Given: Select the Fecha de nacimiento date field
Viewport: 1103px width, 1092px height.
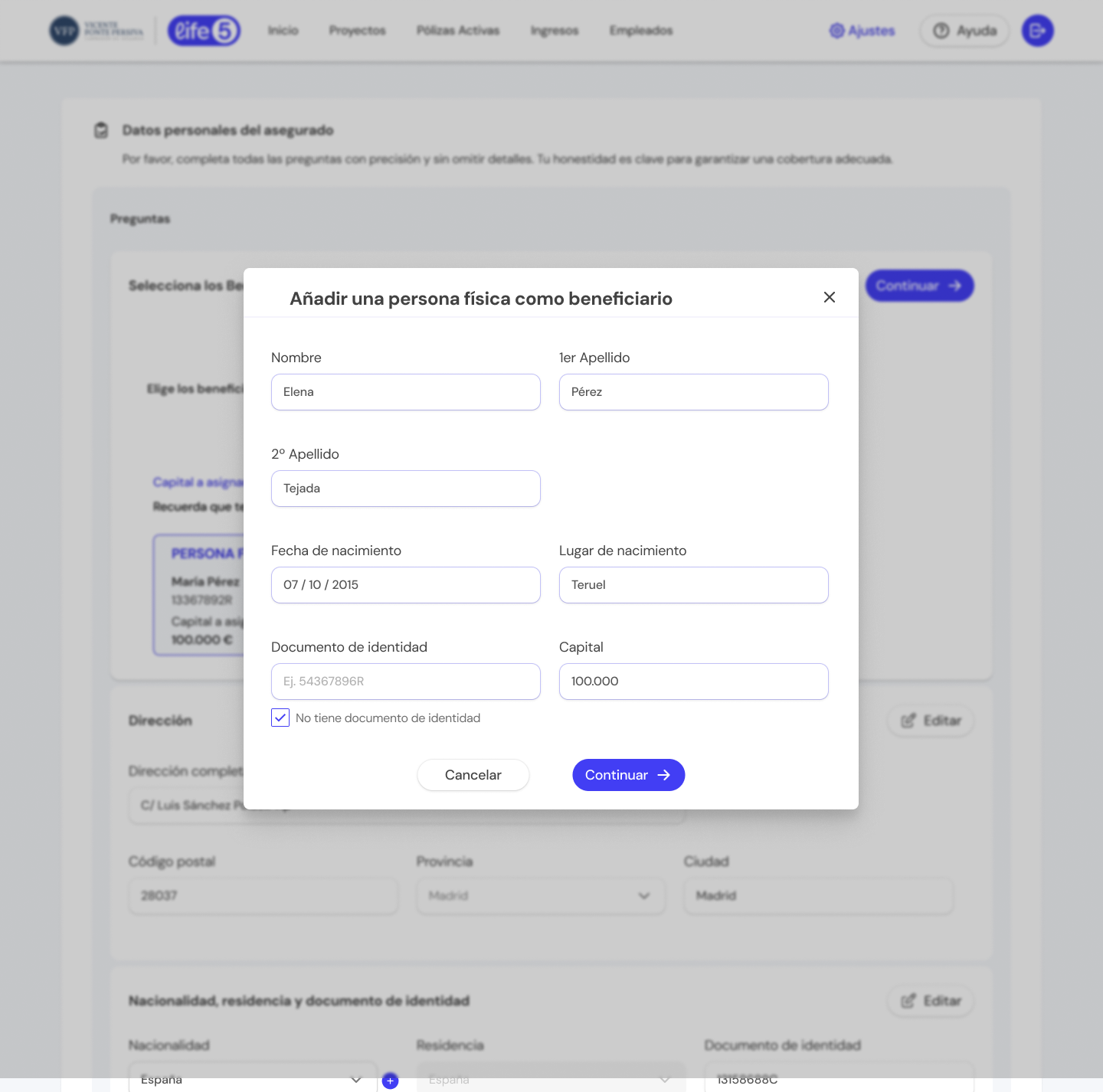Looking at the screenshot, I should (406, 585).
